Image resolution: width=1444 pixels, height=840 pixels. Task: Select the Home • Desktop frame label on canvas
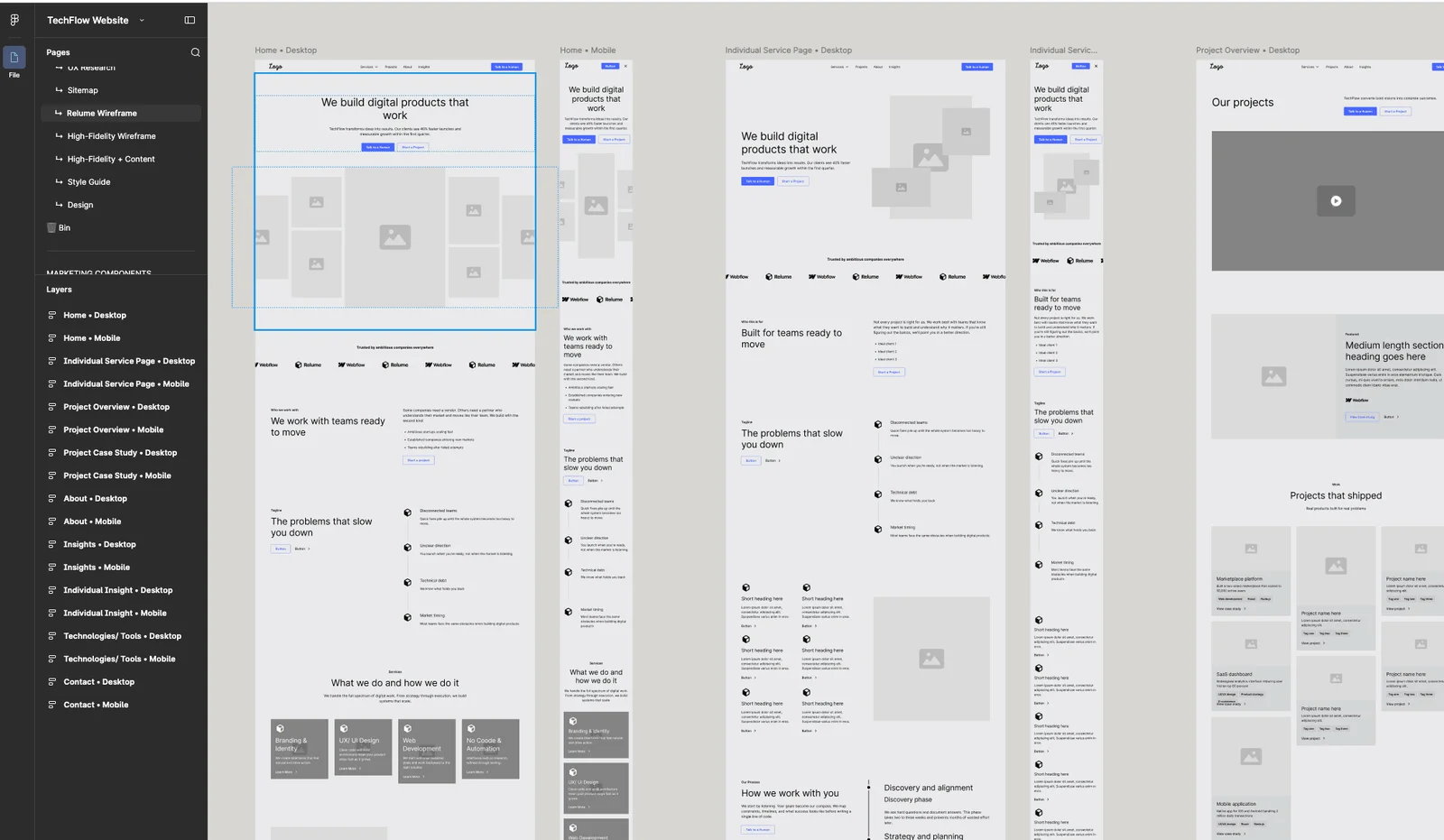[x=285, y=51]
